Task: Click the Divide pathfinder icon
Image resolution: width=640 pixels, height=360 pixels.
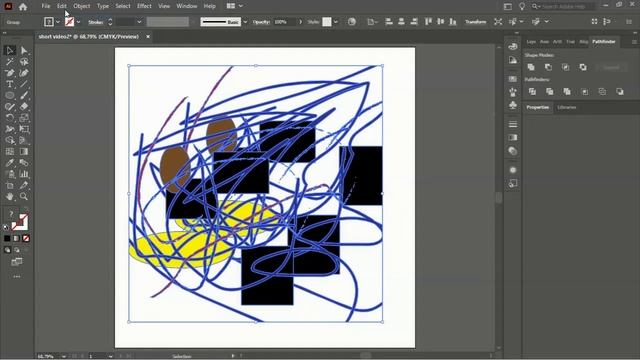Action: point(532,92)
